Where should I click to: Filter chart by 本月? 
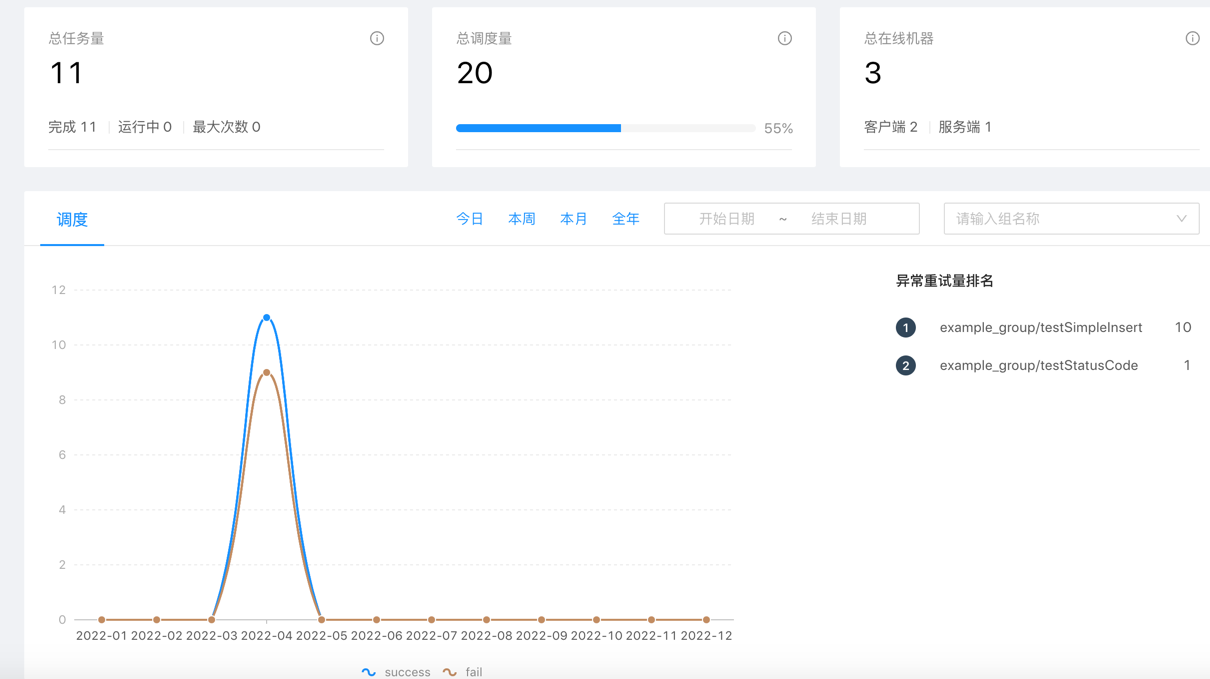coord(574,219)
